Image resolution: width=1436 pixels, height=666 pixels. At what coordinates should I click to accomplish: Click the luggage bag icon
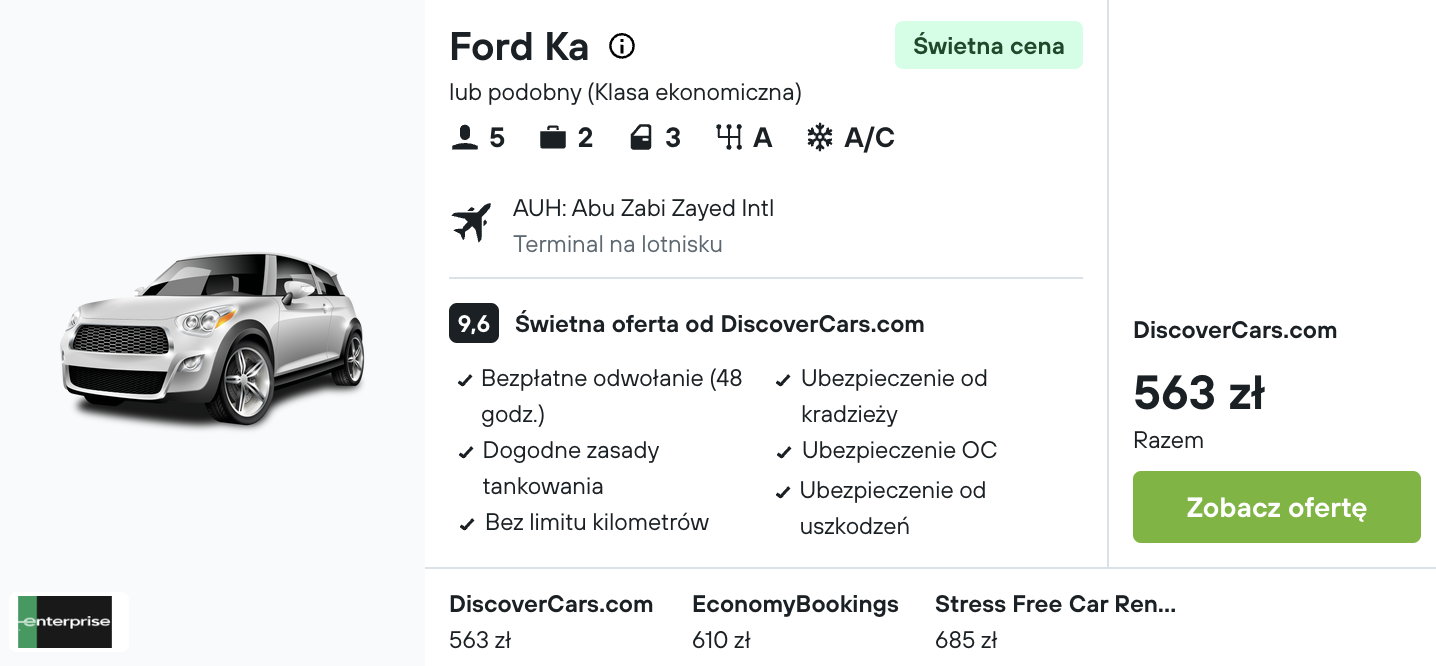tap(552, 138)
